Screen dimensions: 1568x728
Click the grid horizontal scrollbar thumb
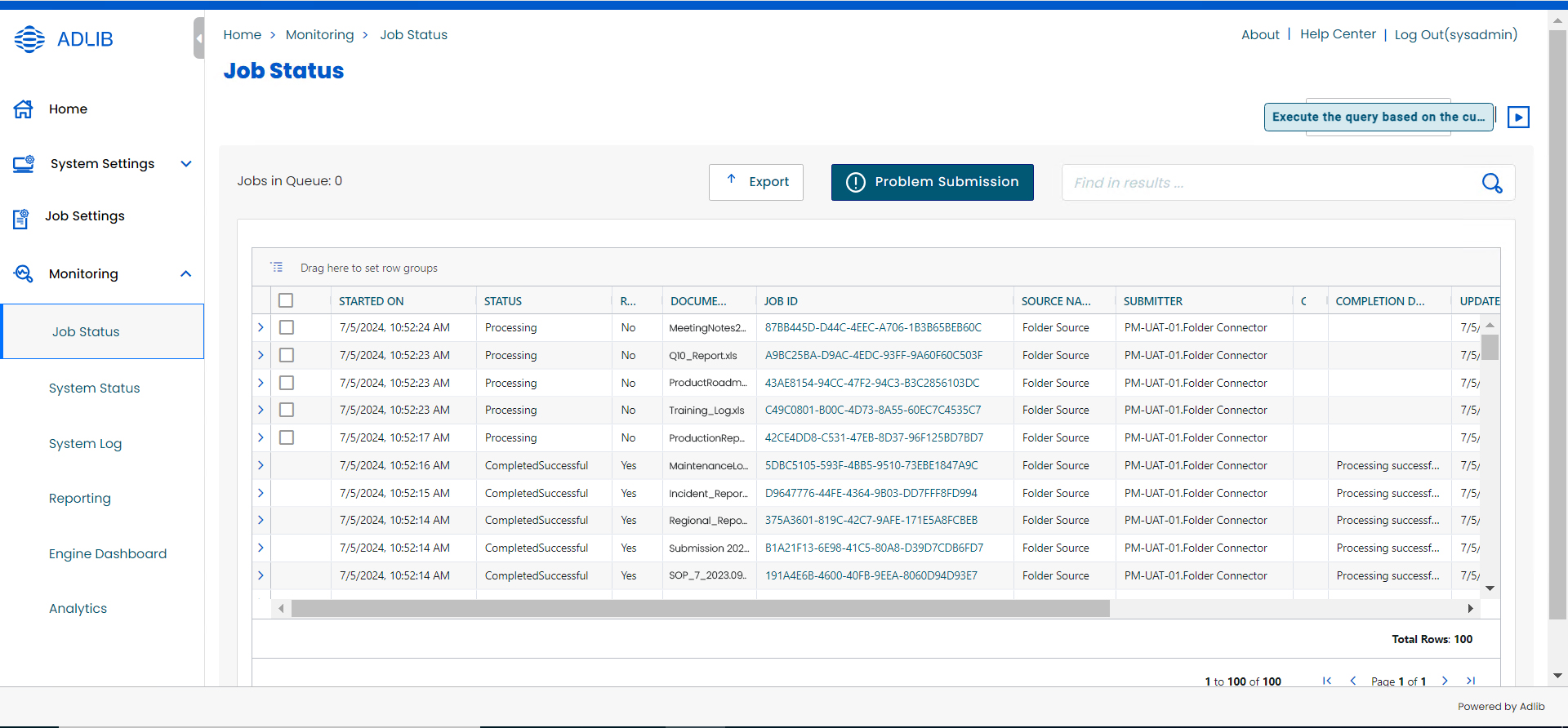coord(701,609)
